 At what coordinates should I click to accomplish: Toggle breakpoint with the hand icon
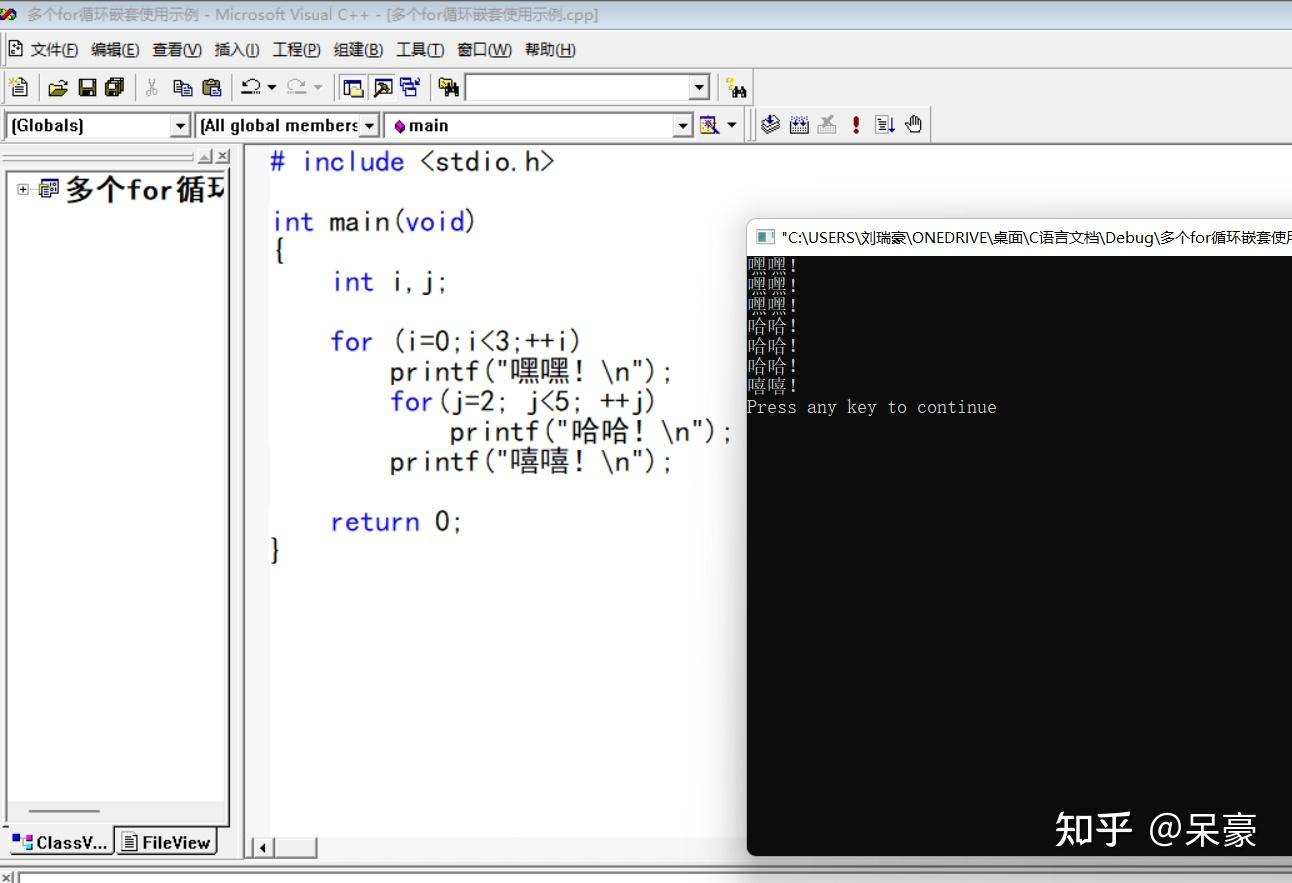tap(913, 125)
